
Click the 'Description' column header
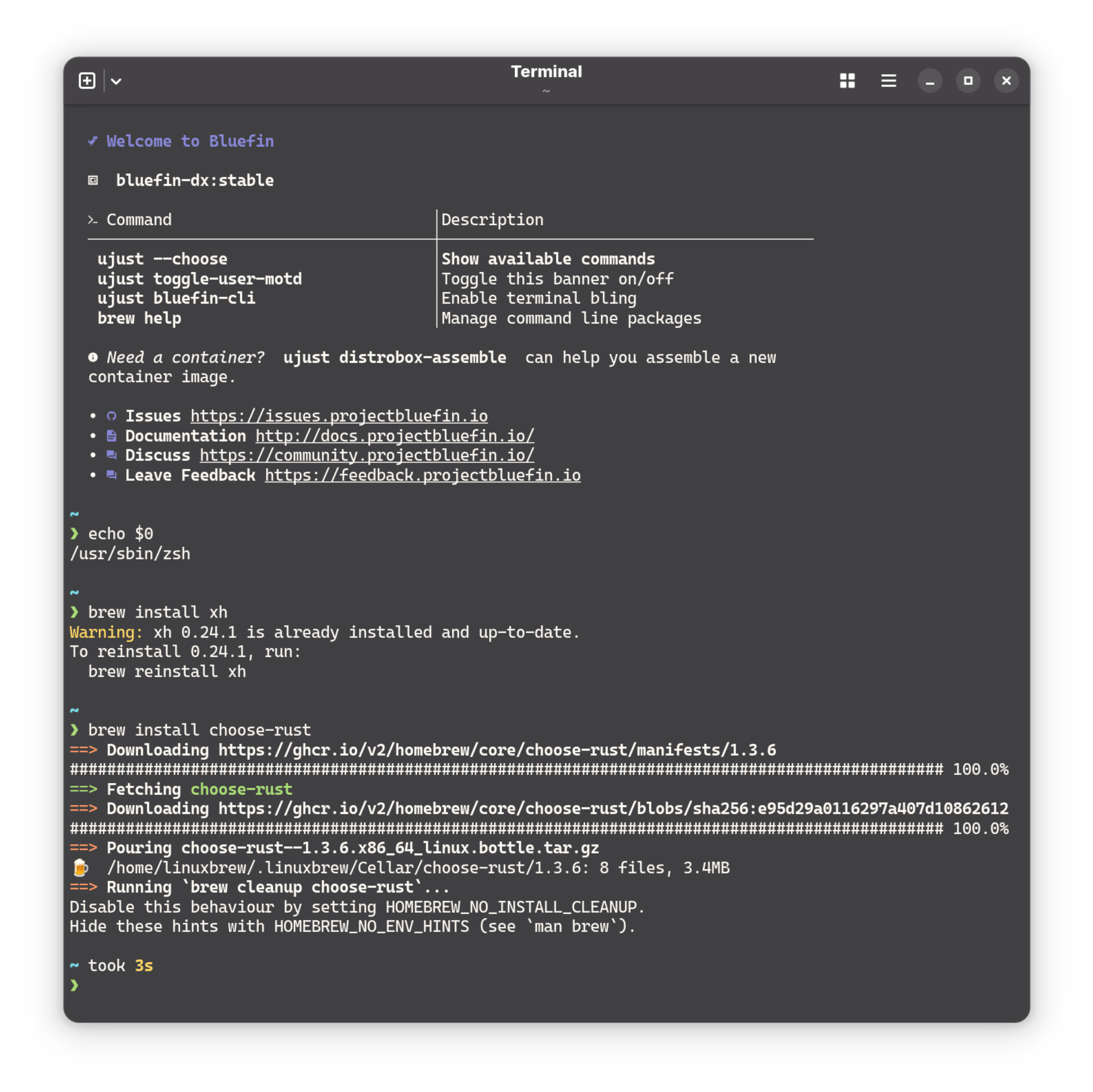pyautogui.click(x=492, y=220)
